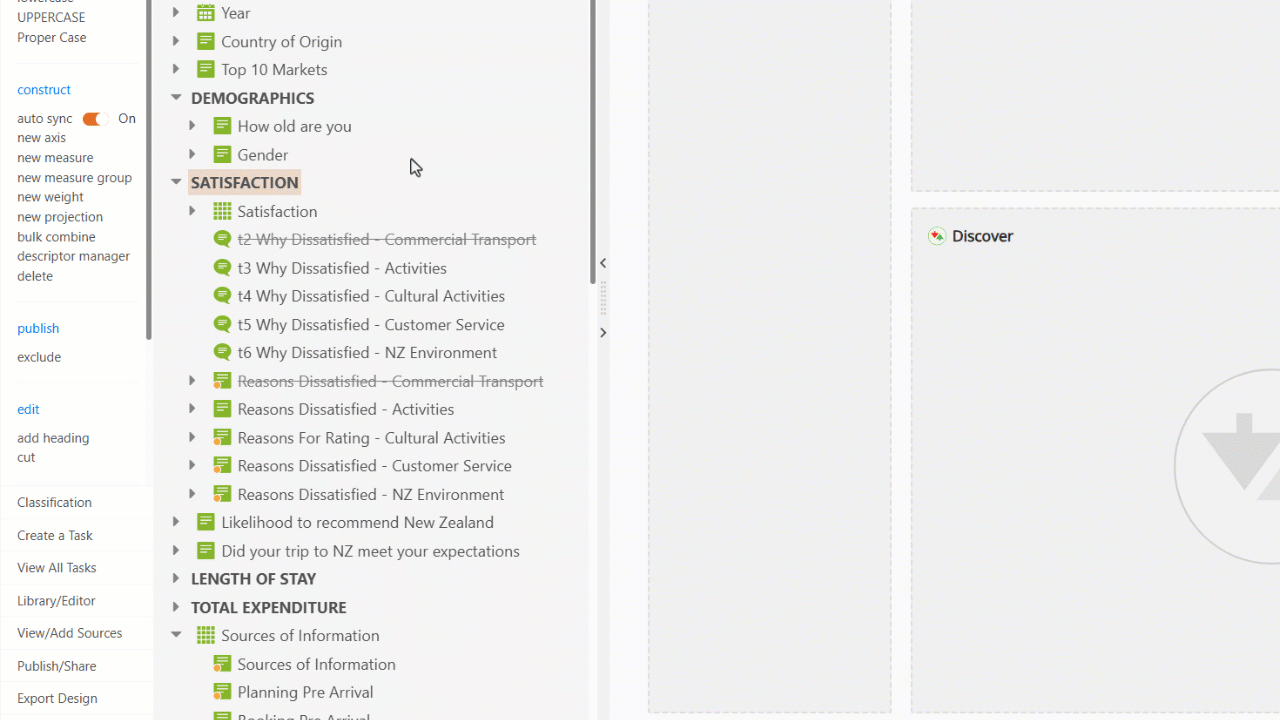Screen dimensions: 1280x720
Task: Click the Year calendar icon
Action: click(x=205, y=13)
